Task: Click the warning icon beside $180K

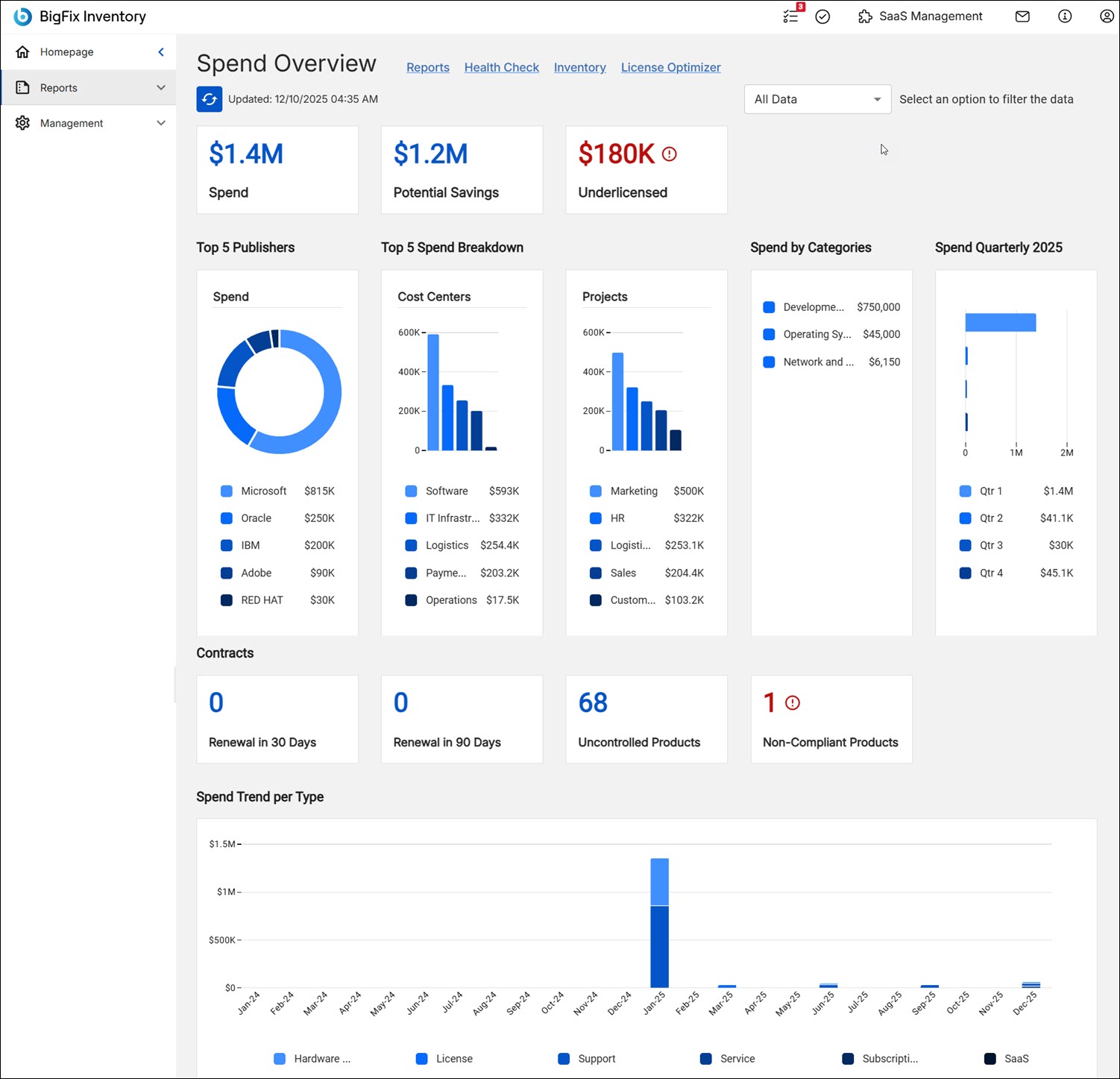Action: coord(670,154)
